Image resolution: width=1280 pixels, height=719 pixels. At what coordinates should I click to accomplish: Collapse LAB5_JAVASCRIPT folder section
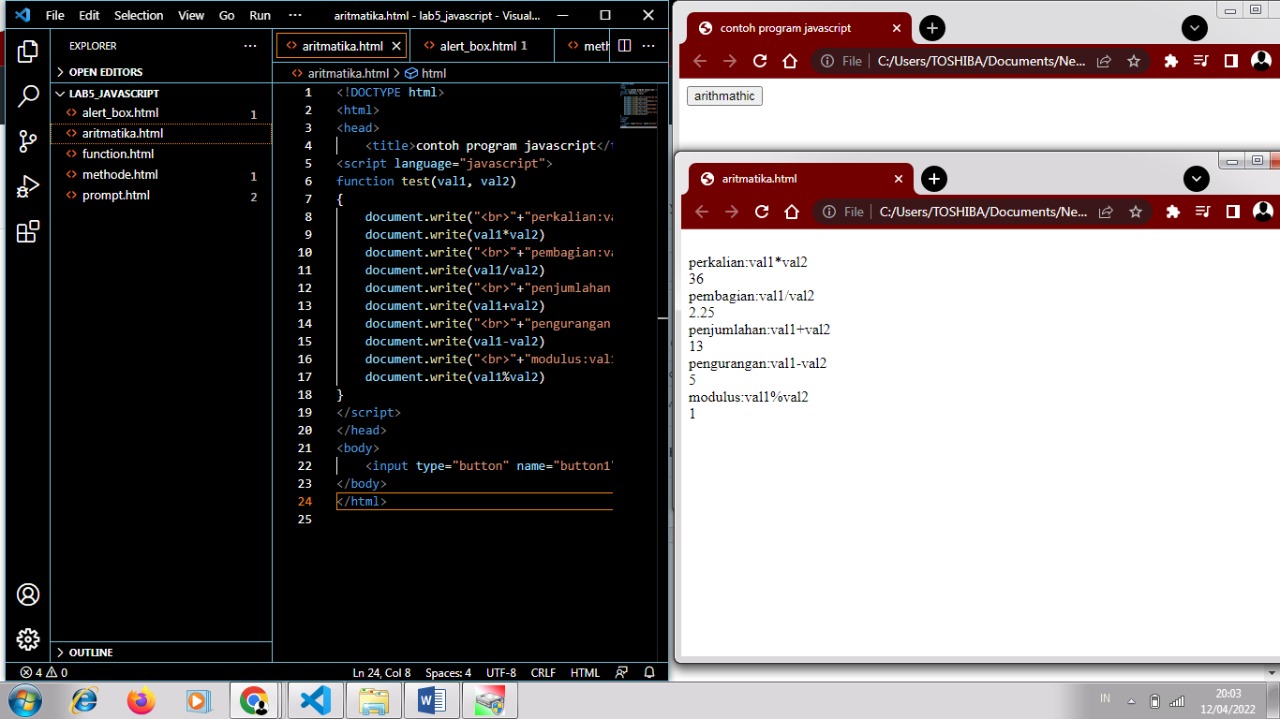[160, 93]
